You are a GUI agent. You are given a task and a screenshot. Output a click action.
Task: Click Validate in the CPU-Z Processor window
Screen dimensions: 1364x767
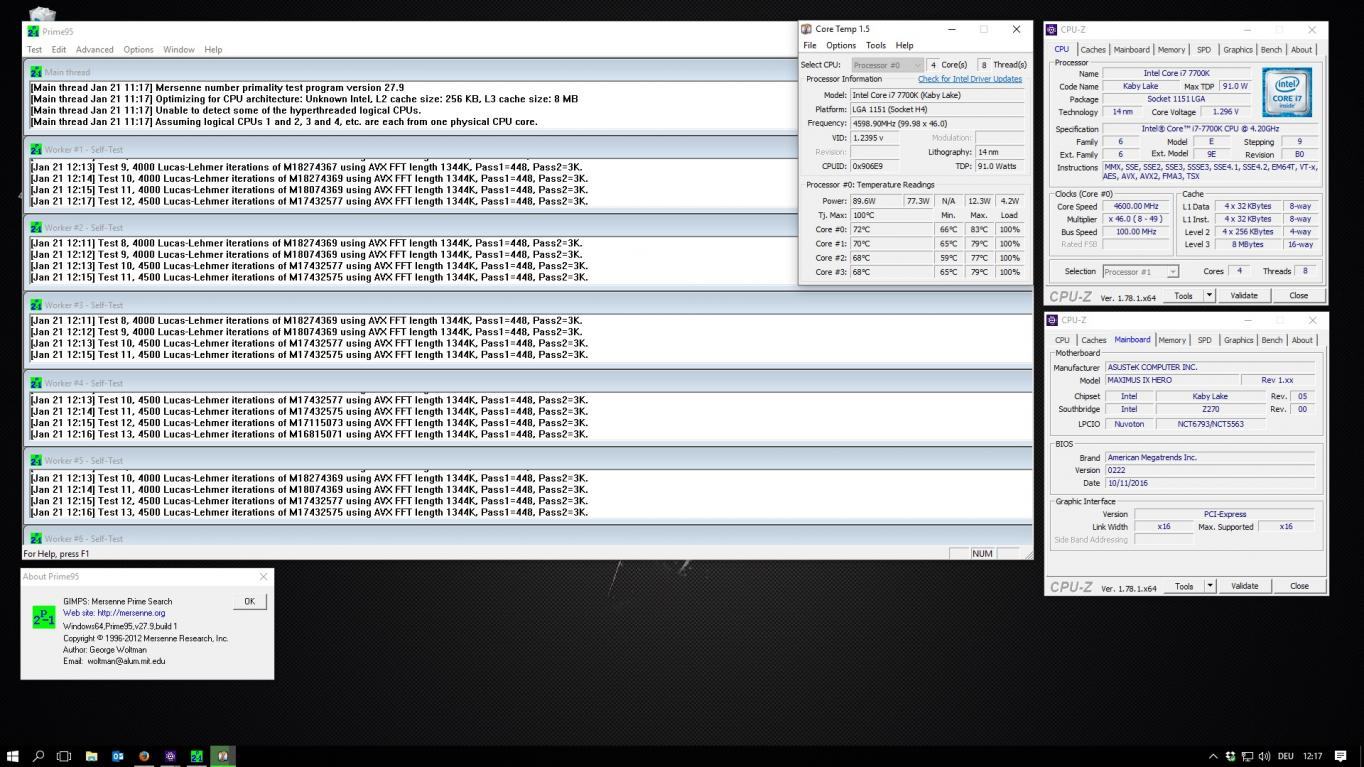pos(1244,295)
